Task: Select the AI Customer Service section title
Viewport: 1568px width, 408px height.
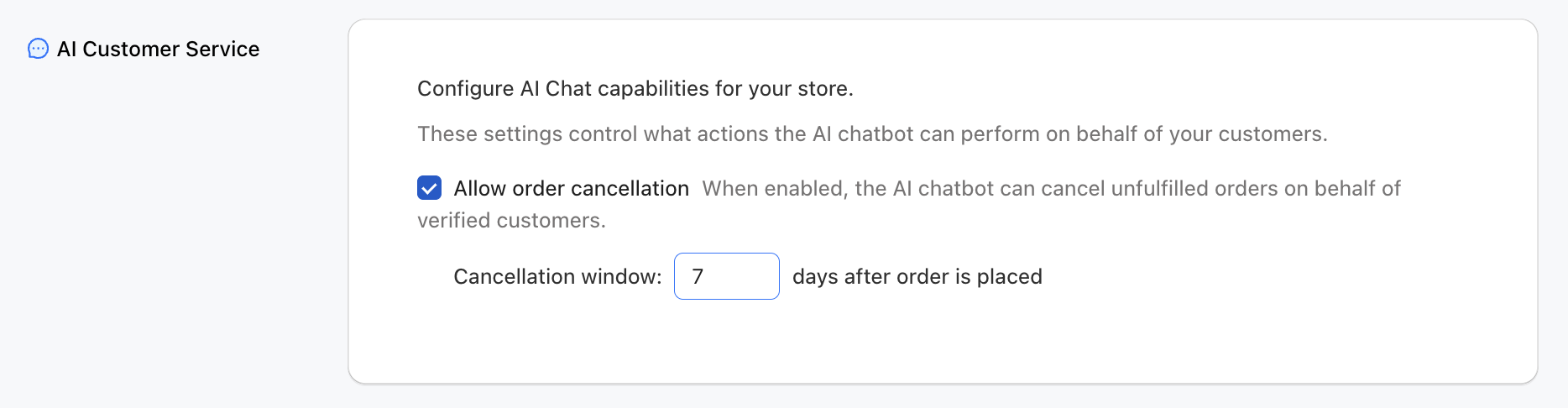Action: click(158, 49)
